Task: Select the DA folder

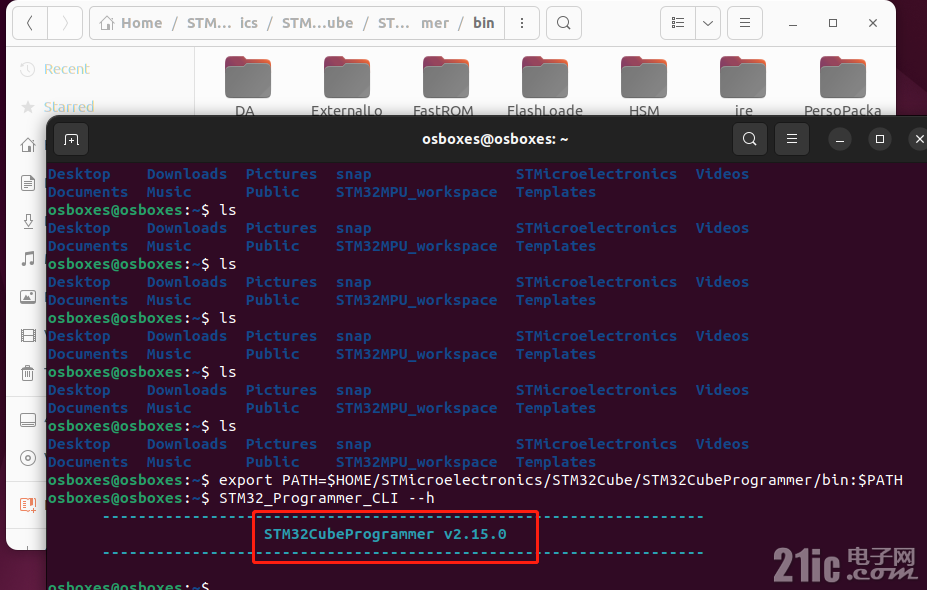Action: (x=248, y=86)
